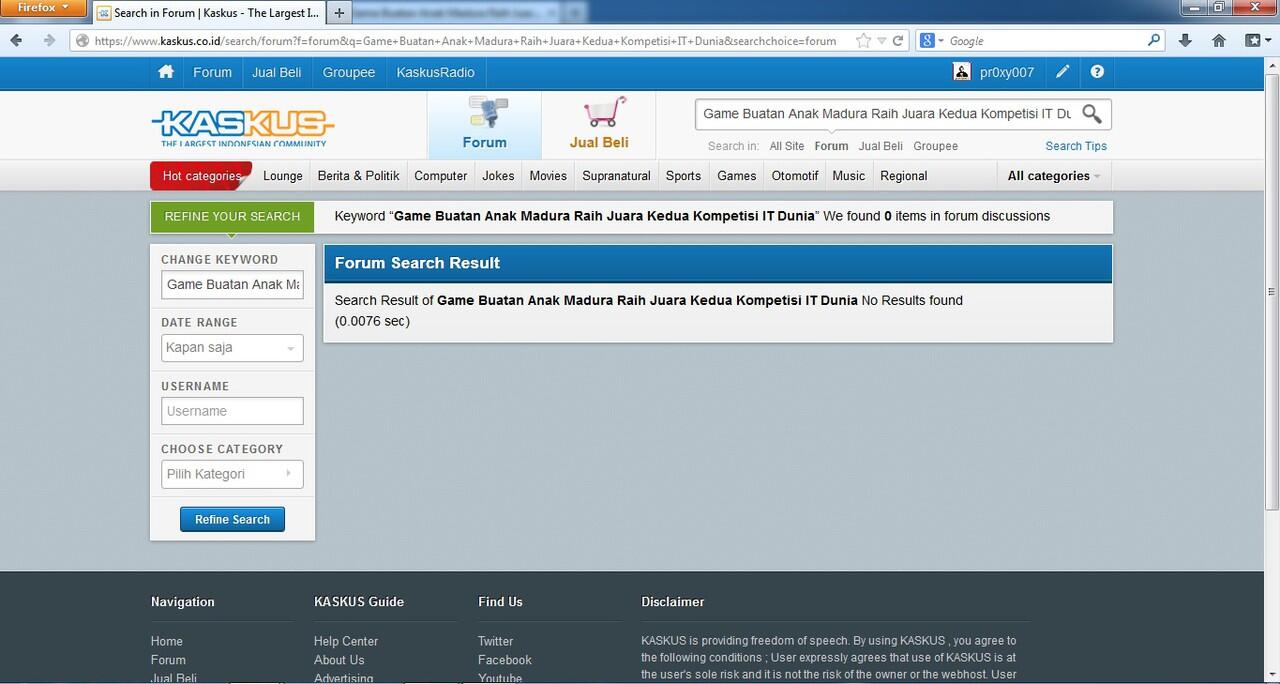This screenshot has width=1280, height=684.
Task: Open the Google search engine dropdown
Action: tap(931, 41)
